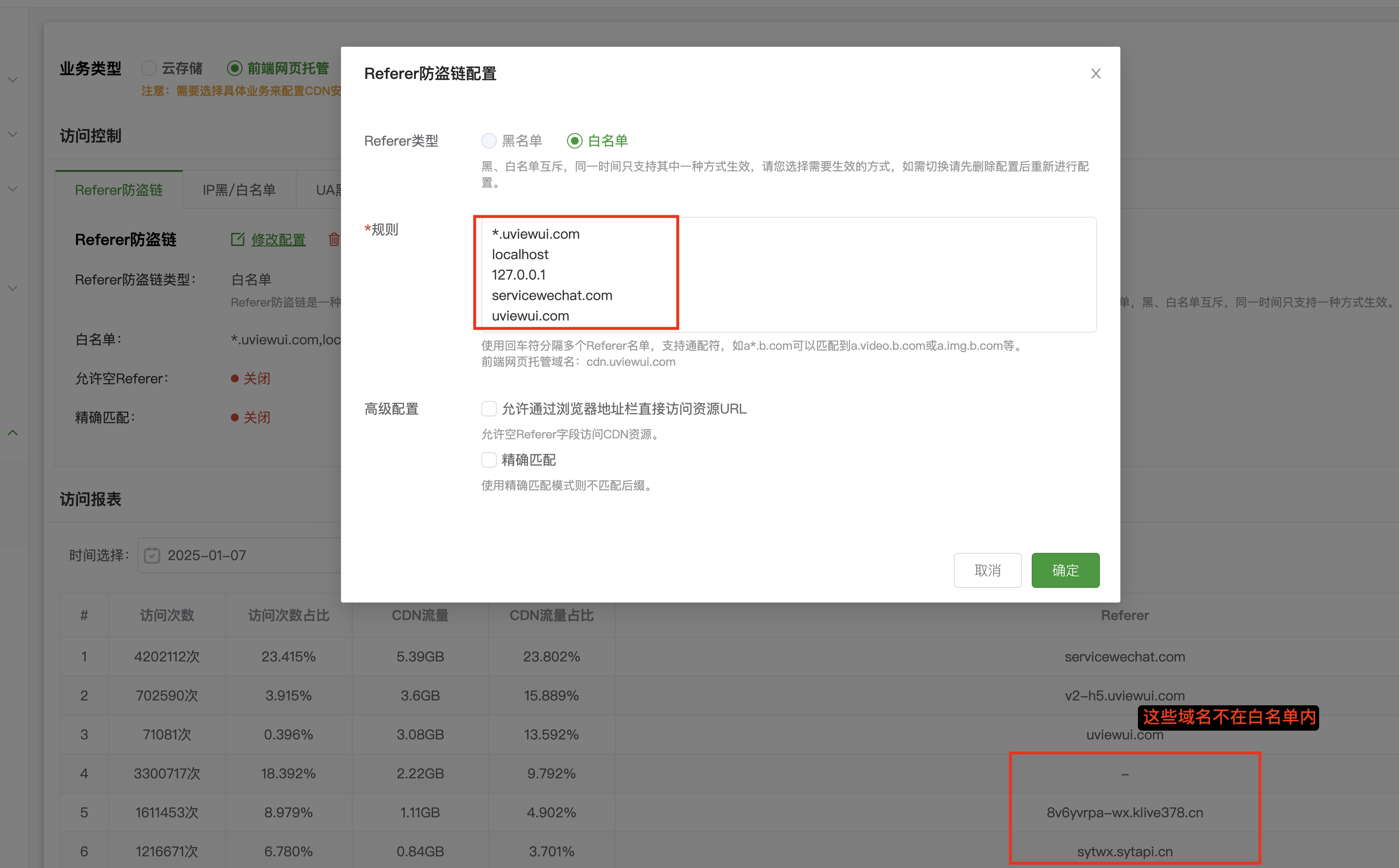
Task: Confirm with the 确定 button
Action: [x=1065, y=570]
